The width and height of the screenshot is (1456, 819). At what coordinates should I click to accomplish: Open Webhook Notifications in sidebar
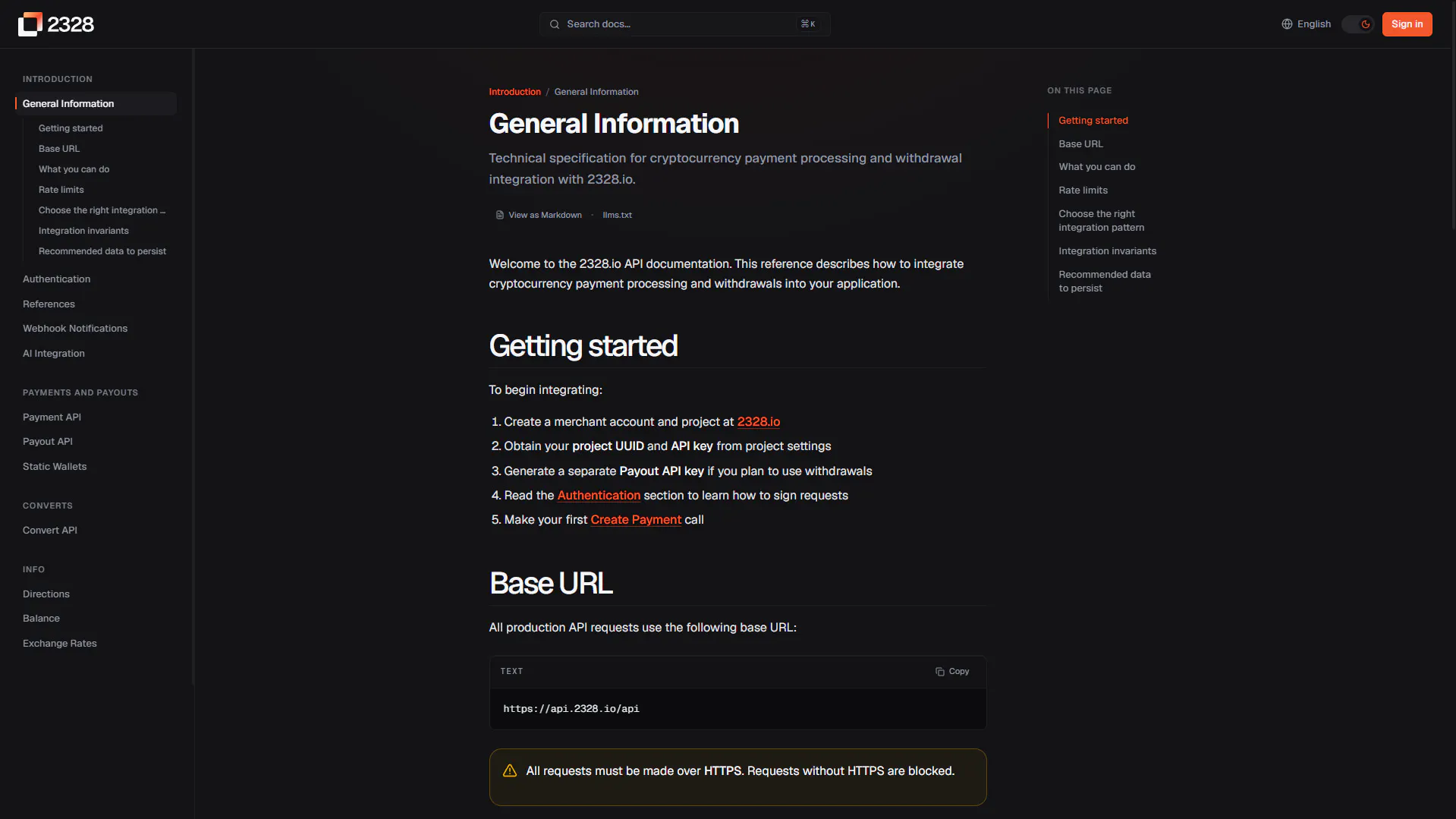[75, 329]
